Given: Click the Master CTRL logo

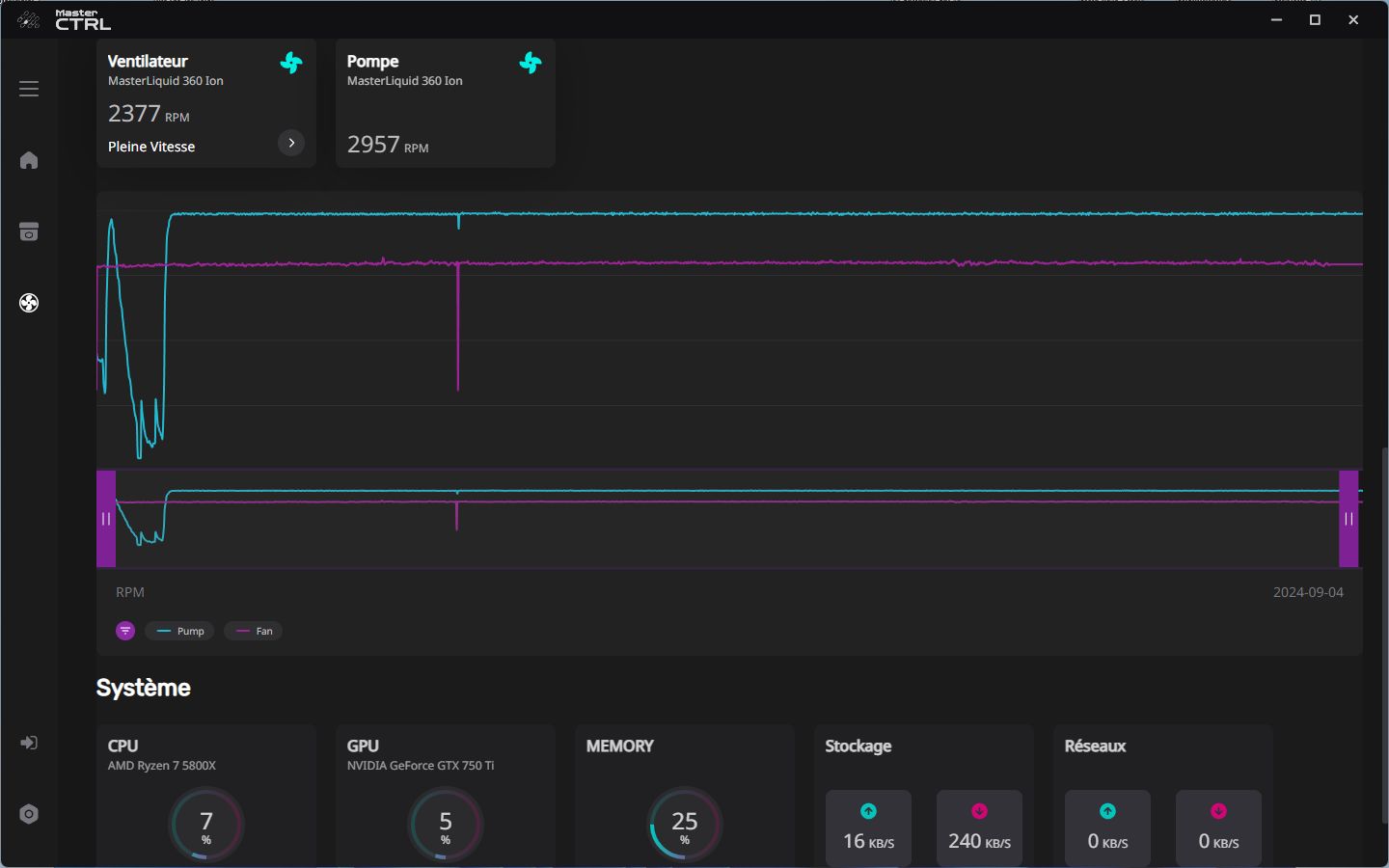Looking at the screenshot, I should (65, 19).
